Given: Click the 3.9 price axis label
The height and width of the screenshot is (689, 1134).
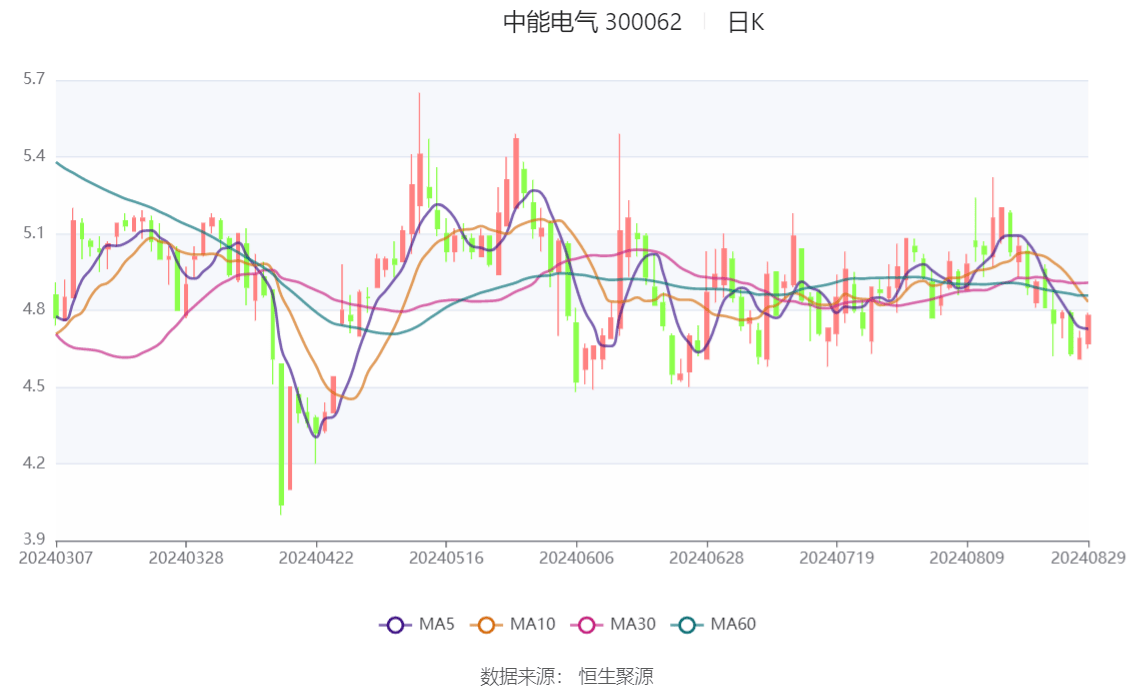Looking at the screenshot, I should point(34,540).
